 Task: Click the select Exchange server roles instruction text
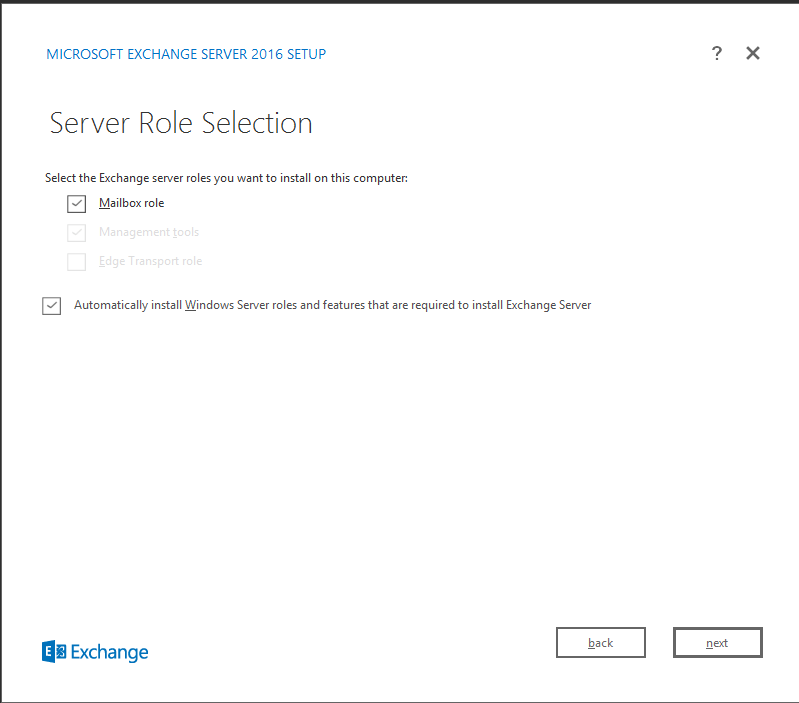226,178
